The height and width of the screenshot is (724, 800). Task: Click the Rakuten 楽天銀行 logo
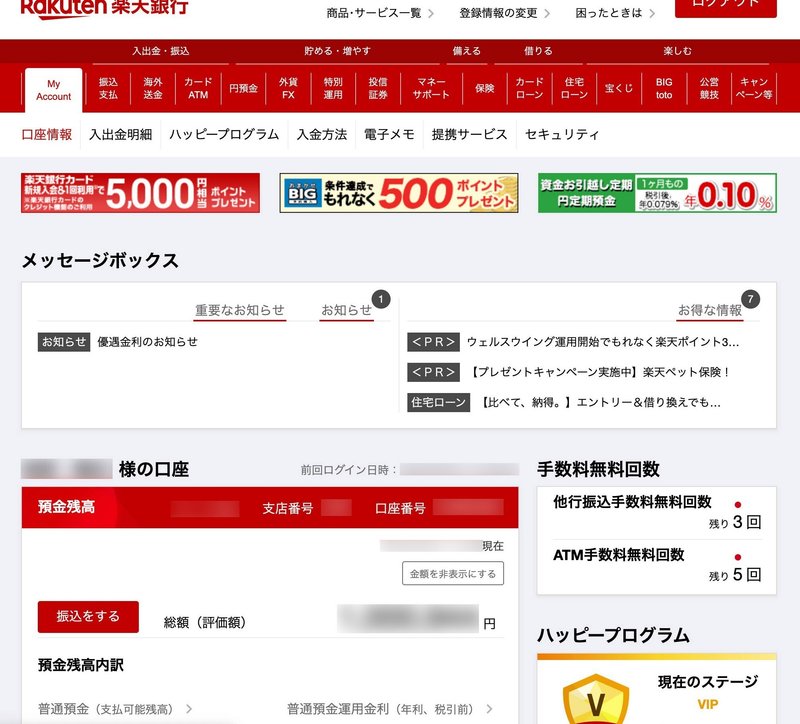105,8
